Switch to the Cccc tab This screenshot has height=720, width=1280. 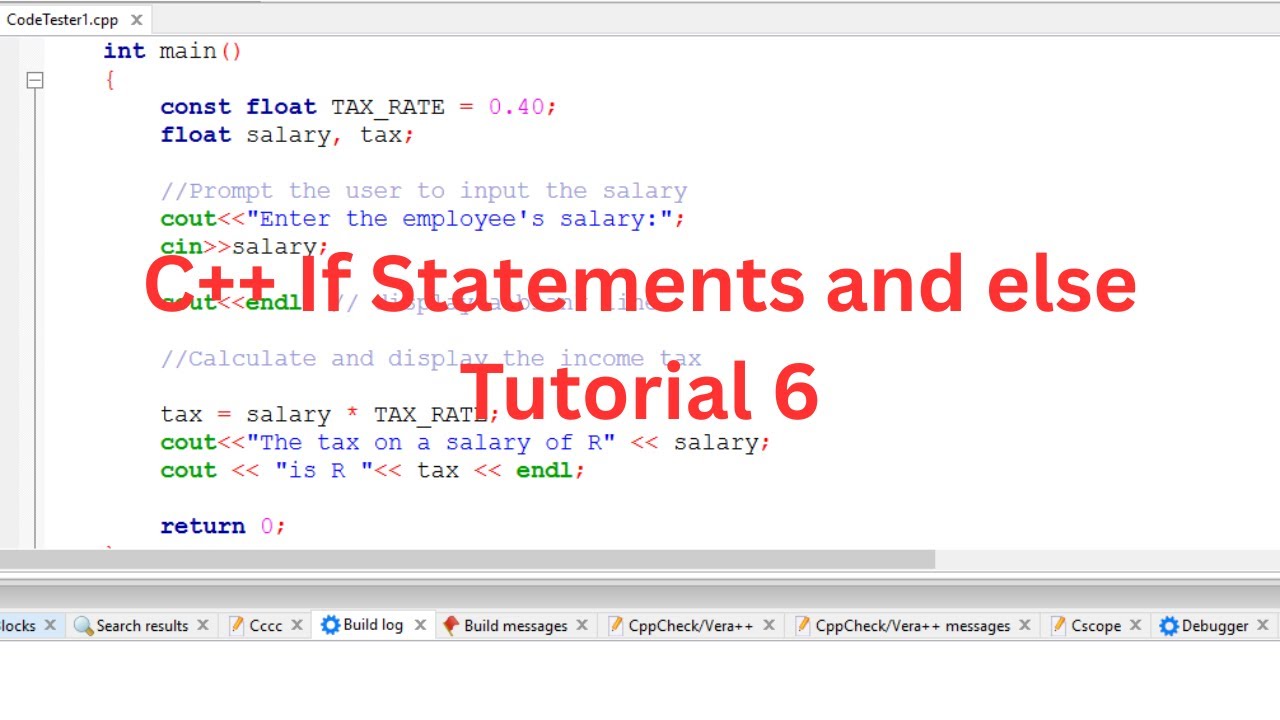coord(266,626)
